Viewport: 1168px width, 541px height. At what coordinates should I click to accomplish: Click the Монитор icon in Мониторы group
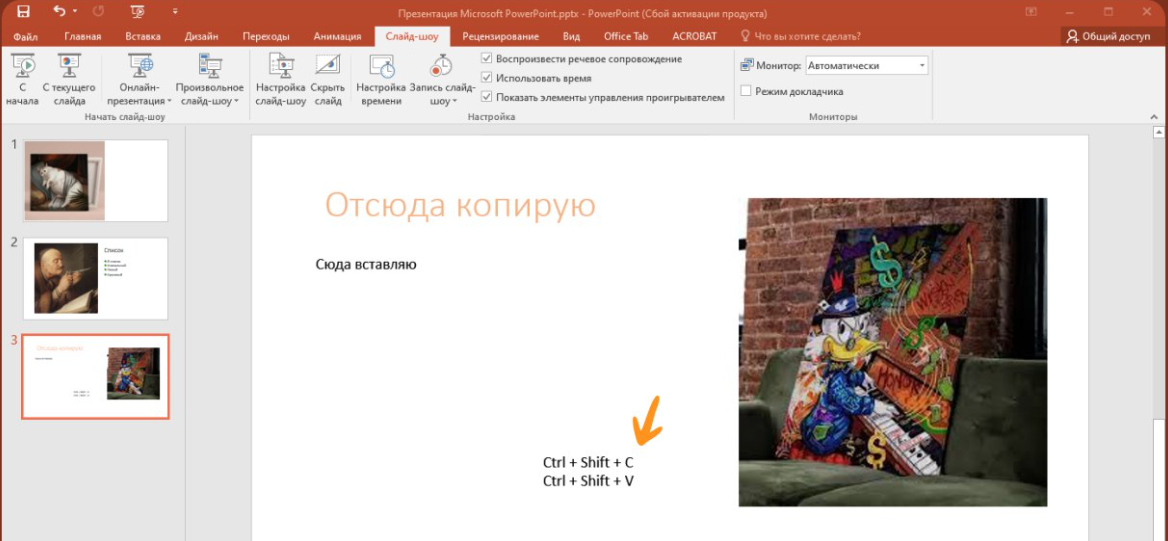[x=747, y=66]
